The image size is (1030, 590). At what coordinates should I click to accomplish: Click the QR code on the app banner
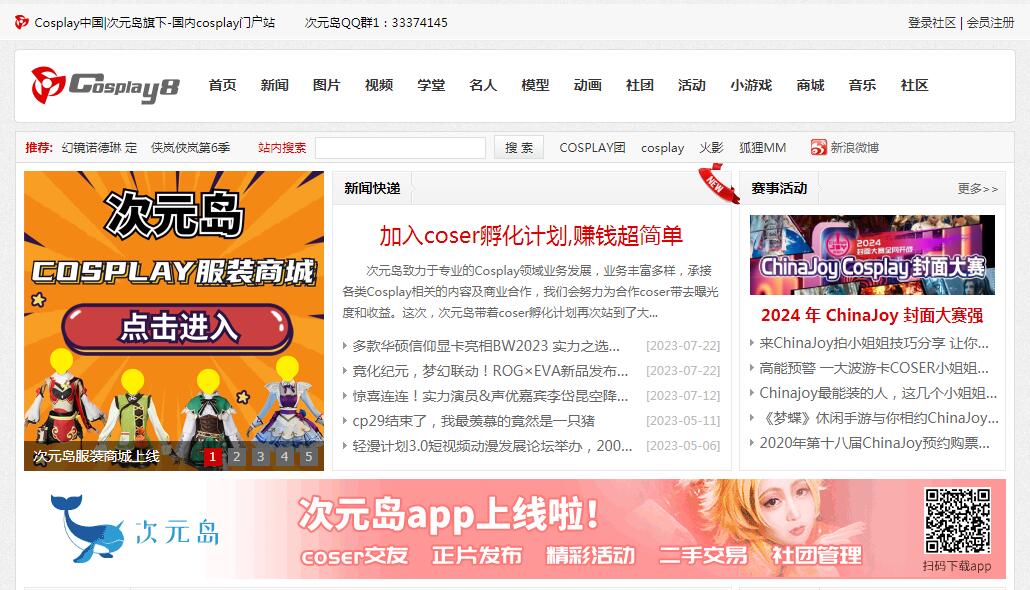click(957, 521)
